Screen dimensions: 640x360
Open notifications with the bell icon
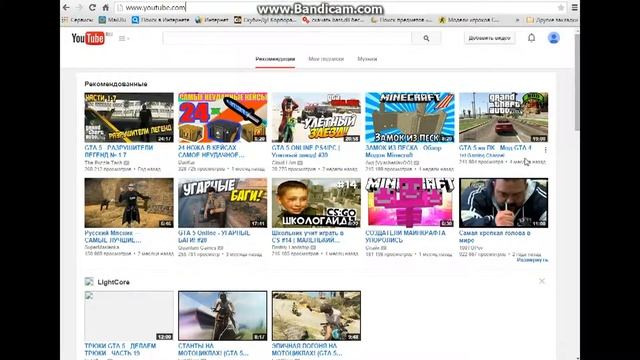[x=531, y=38]
